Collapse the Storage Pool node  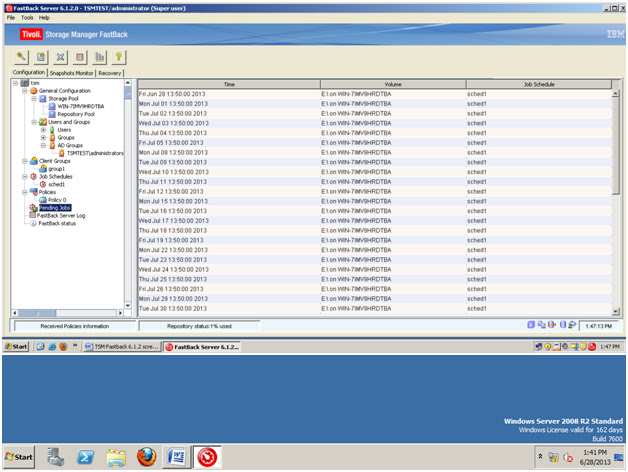(34, 99)
